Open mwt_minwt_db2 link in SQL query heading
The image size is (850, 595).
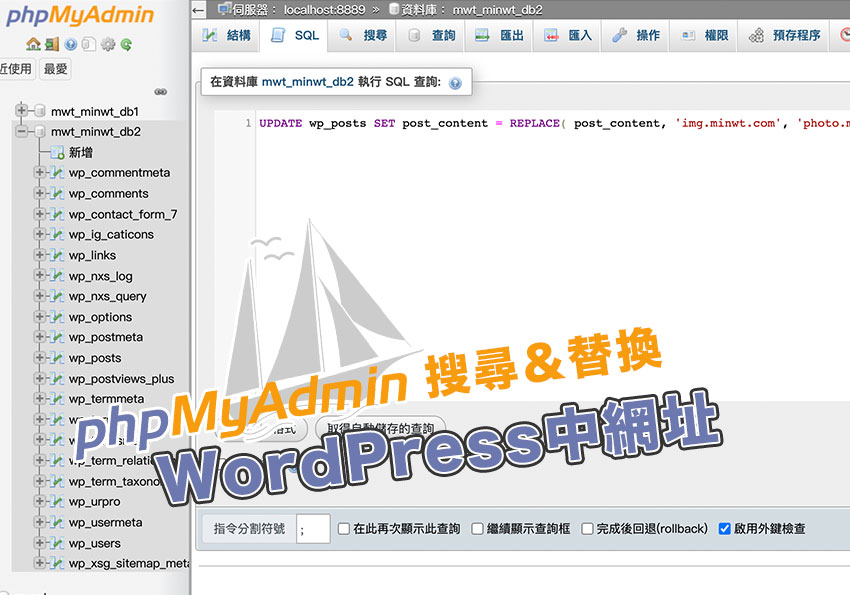[307, 82]
